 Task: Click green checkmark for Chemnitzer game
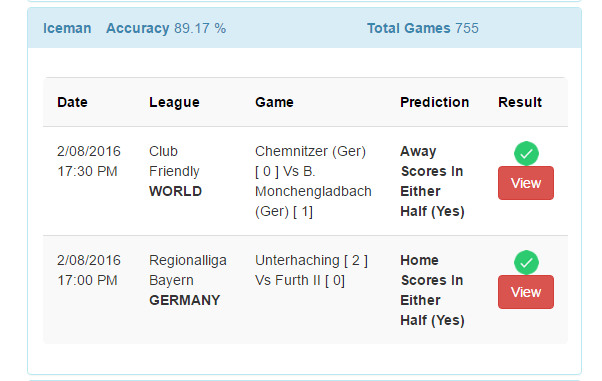526,153
